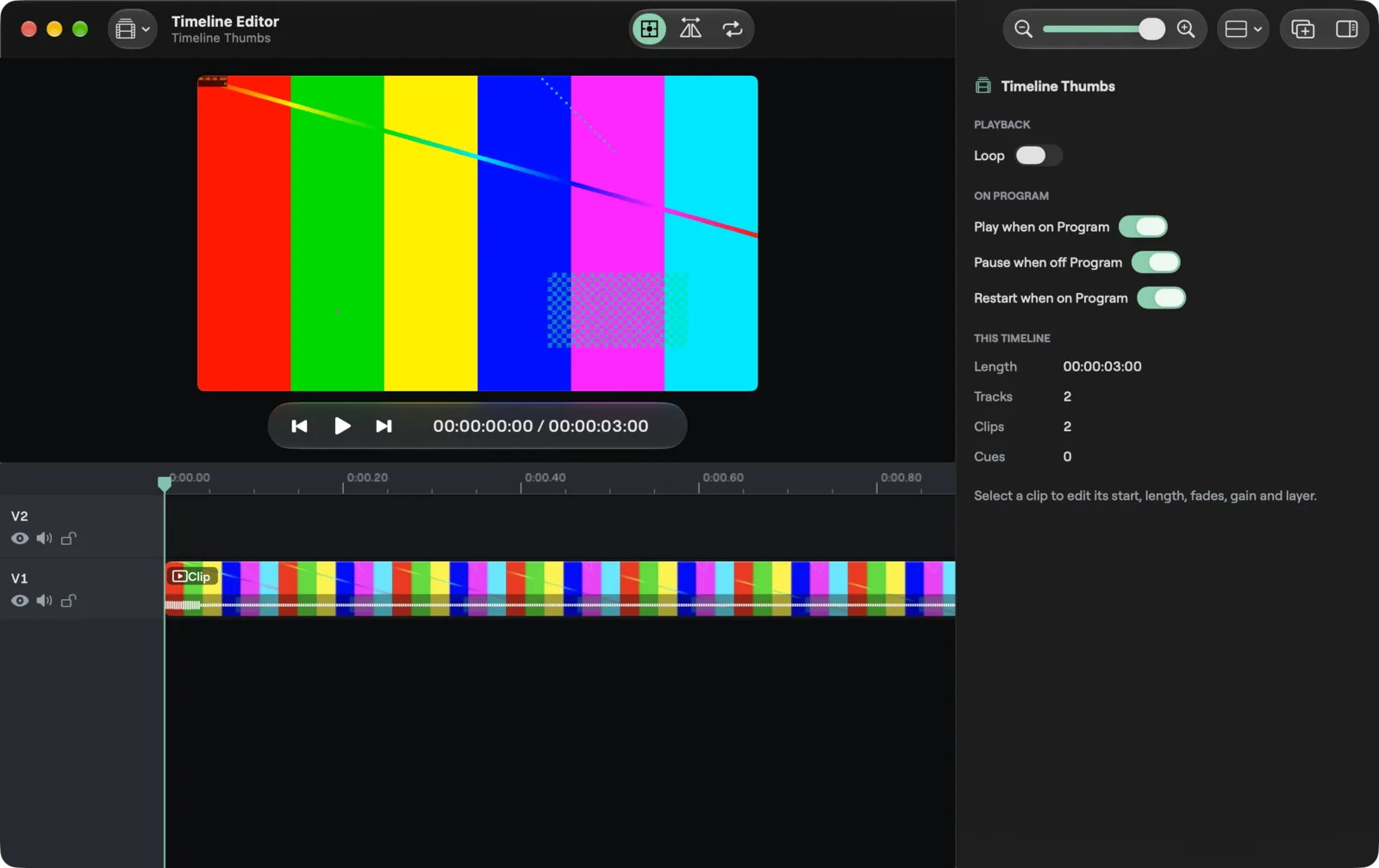Click the 0:00.60 mark on ruler

coord(723,478)
